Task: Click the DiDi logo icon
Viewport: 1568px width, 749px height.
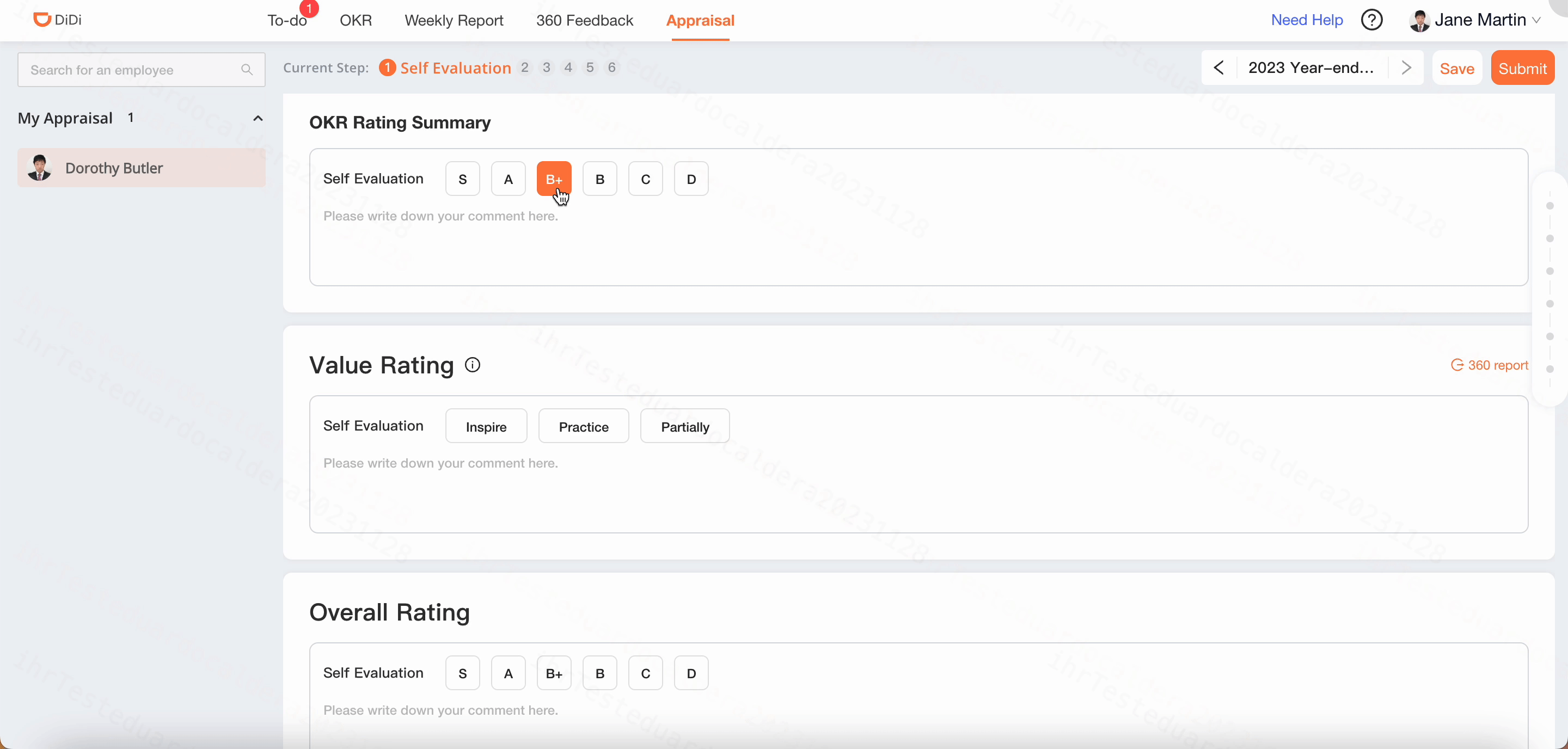Action: tap(41, 20)
